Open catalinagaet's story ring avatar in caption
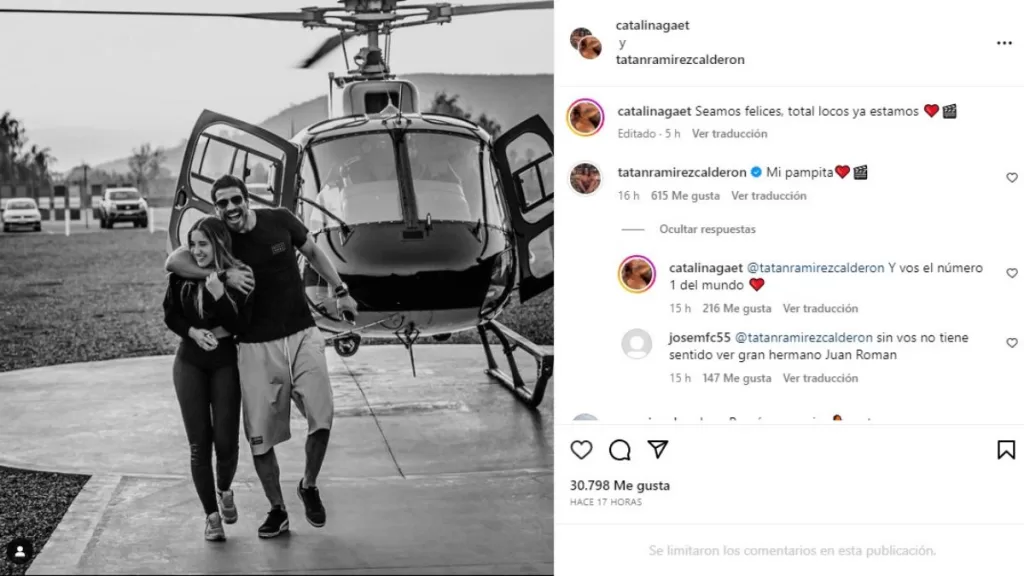Screen dimensions: 1024x576 pos(585,118)
